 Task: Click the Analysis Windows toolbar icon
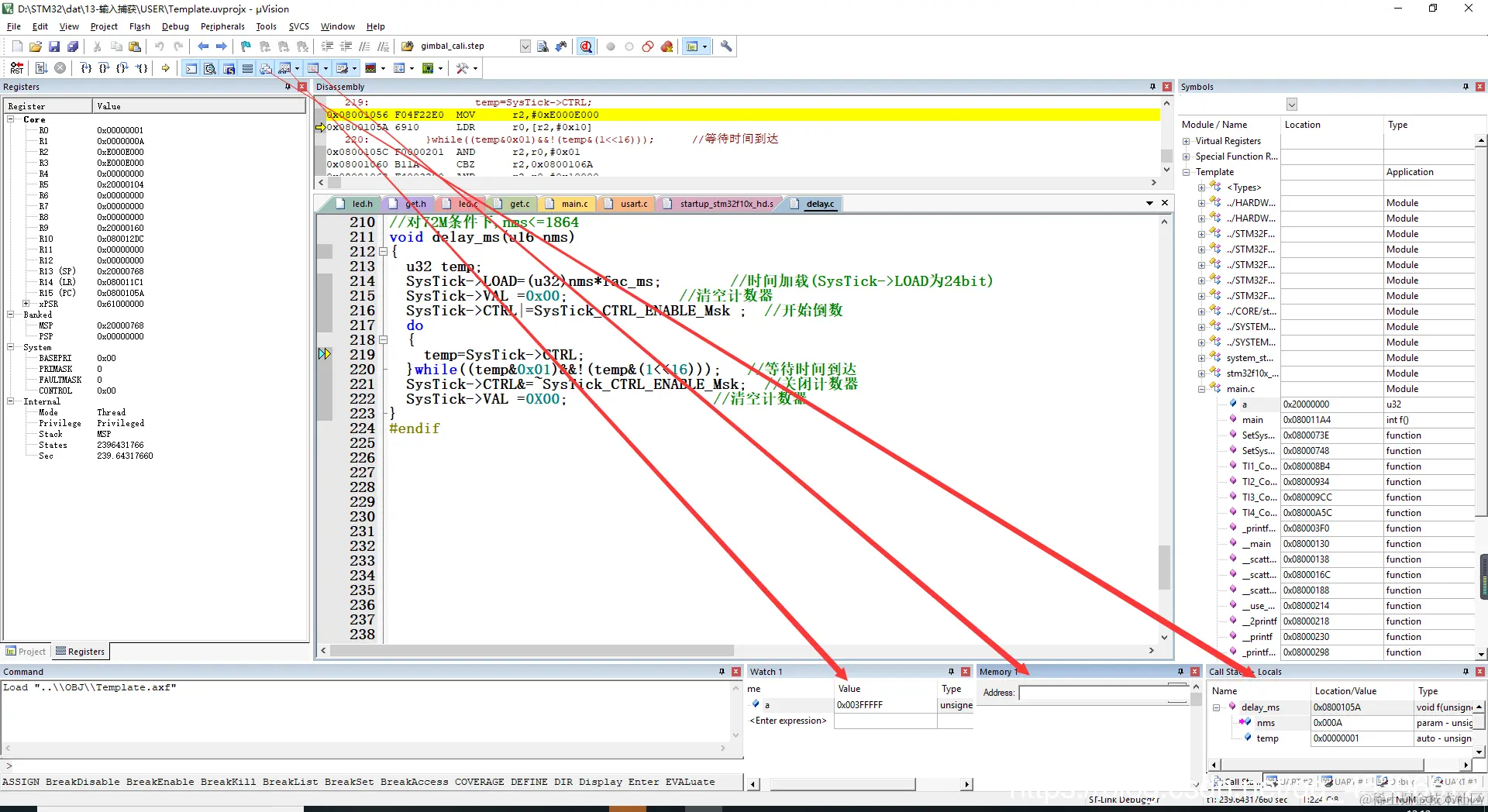point(370,68)
